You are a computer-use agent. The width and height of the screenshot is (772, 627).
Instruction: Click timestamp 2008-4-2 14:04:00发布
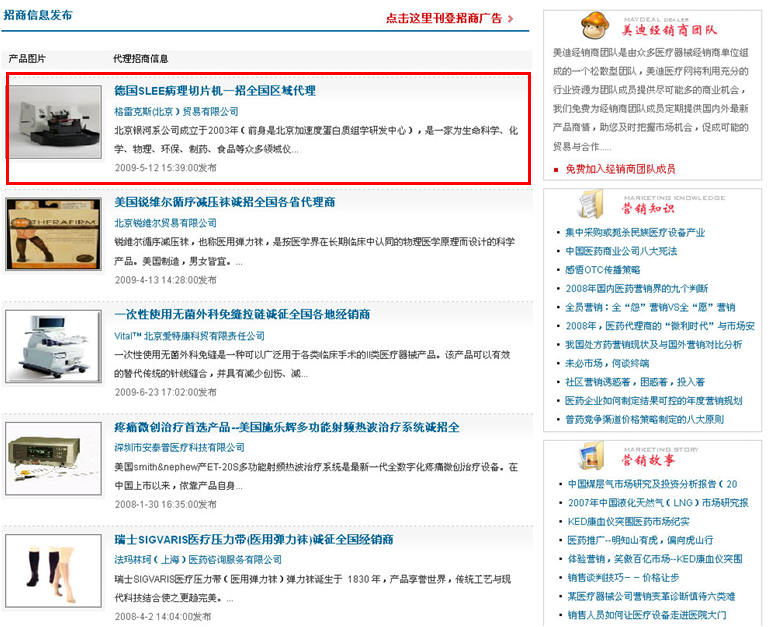(x=163, y=617)
